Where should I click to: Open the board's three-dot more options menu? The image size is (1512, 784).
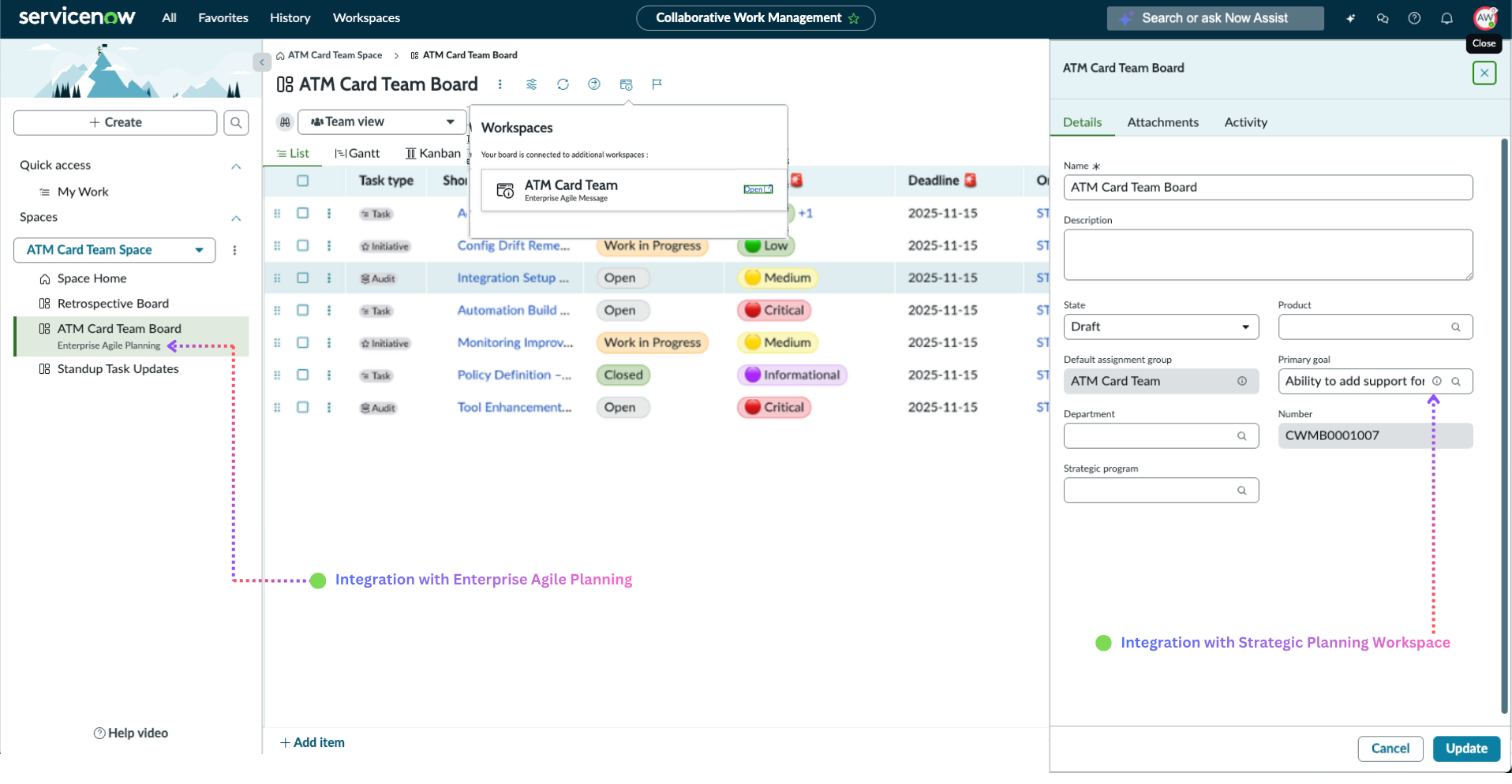[x=500, y=84]
